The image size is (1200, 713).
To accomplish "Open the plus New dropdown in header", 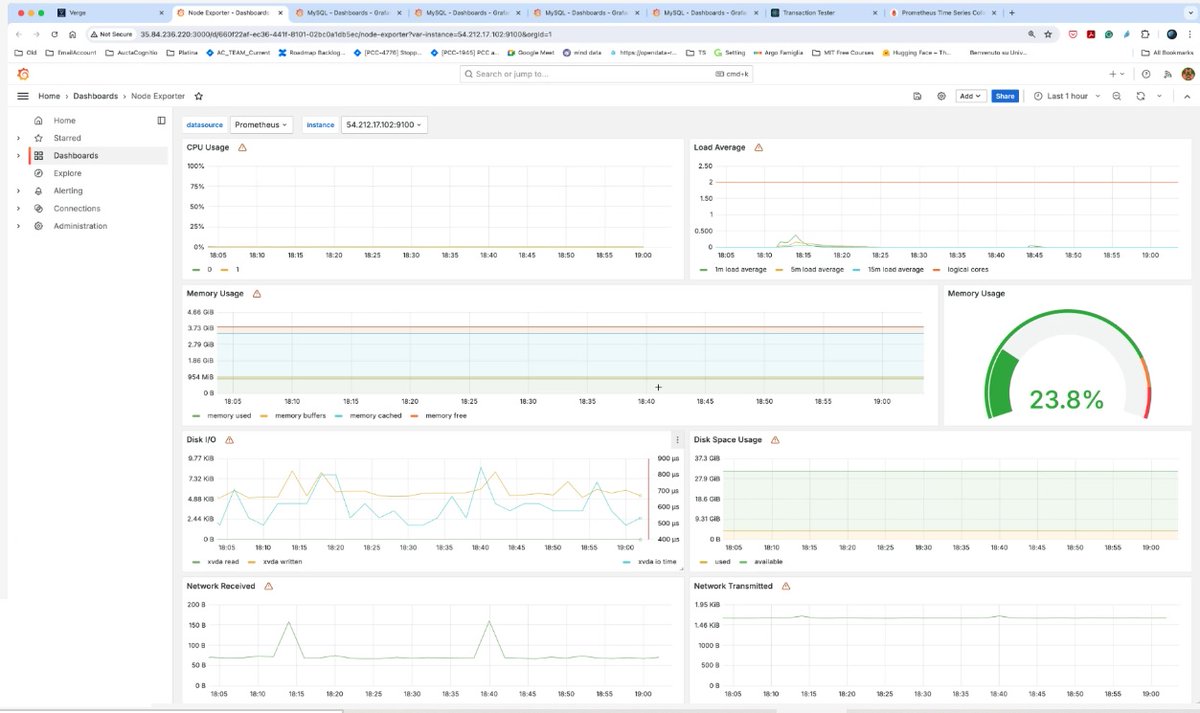I will tap(1116, 74).
